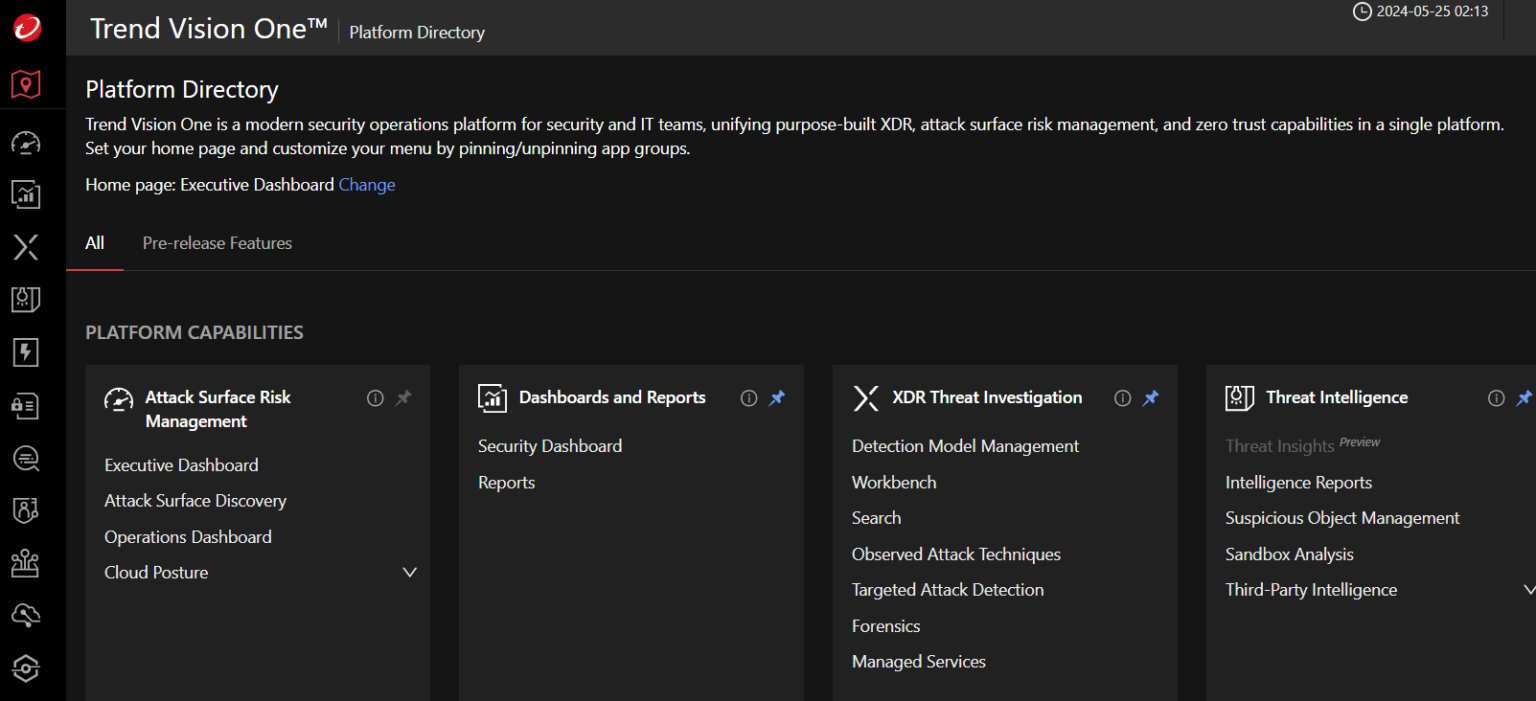Click the clock timestamp in the header
The width and height of the screenshot is (1536, 701).
click(1420, 12)
